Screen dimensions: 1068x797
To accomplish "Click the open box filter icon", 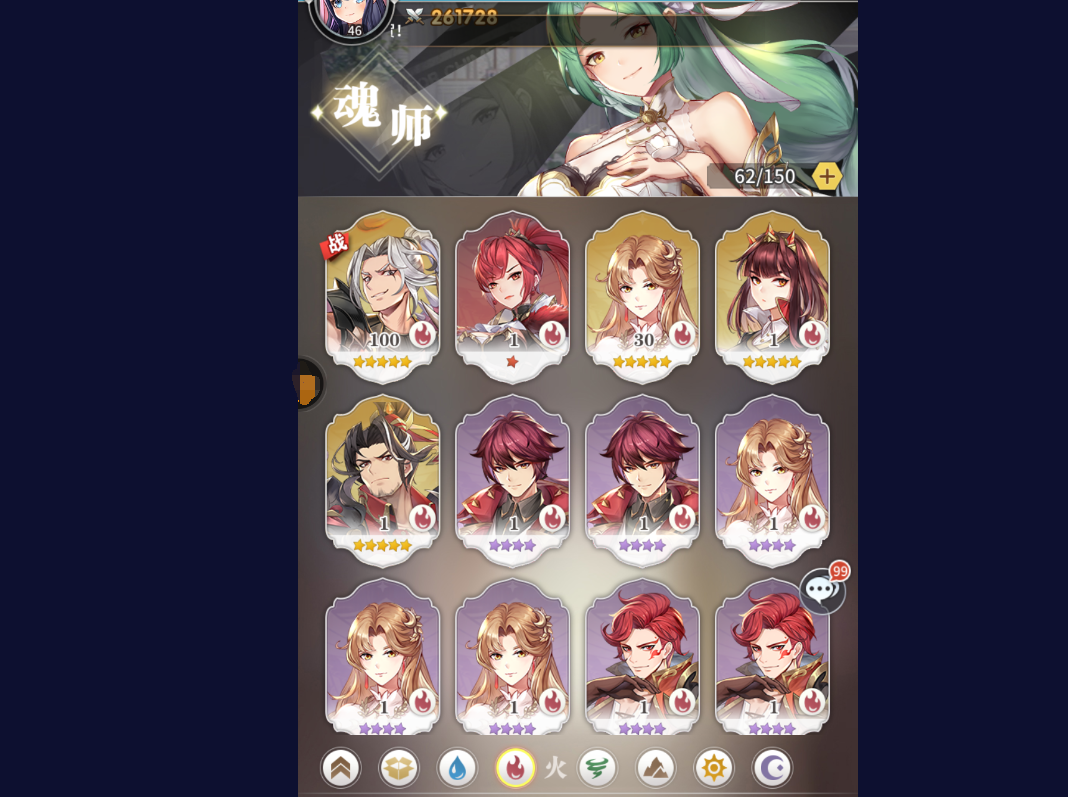I will [x=399, y=768].
